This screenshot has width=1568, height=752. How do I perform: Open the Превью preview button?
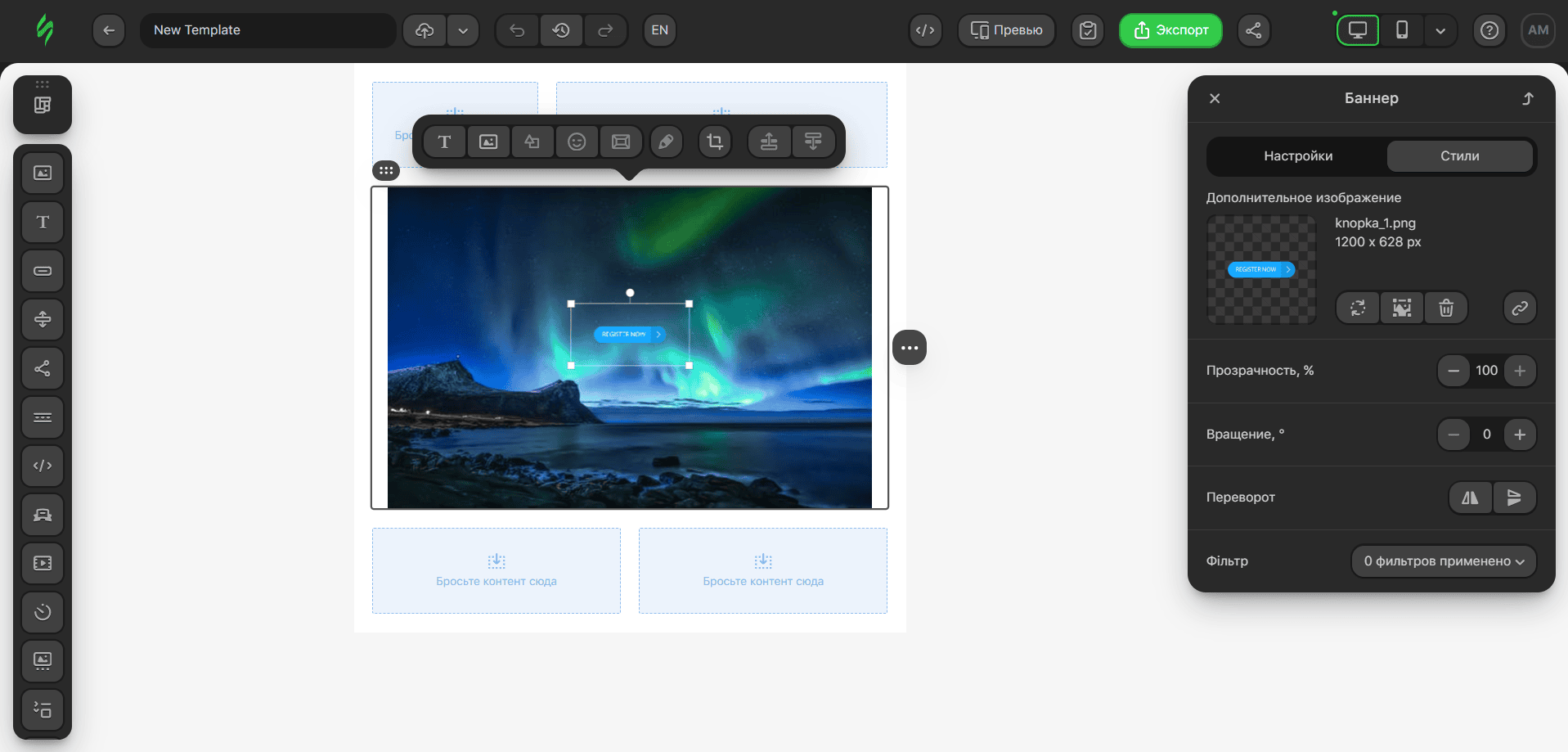[1006, 30]
